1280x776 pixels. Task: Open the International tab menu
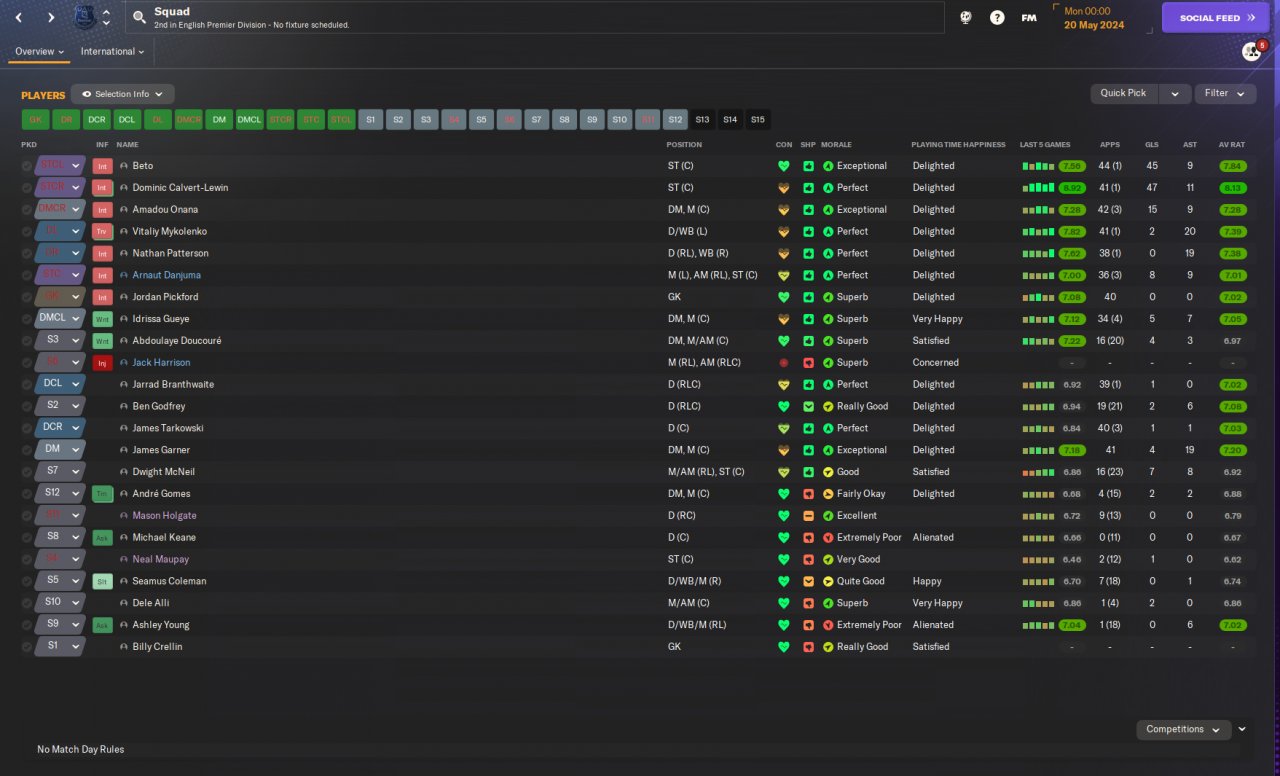pos(112,51)
